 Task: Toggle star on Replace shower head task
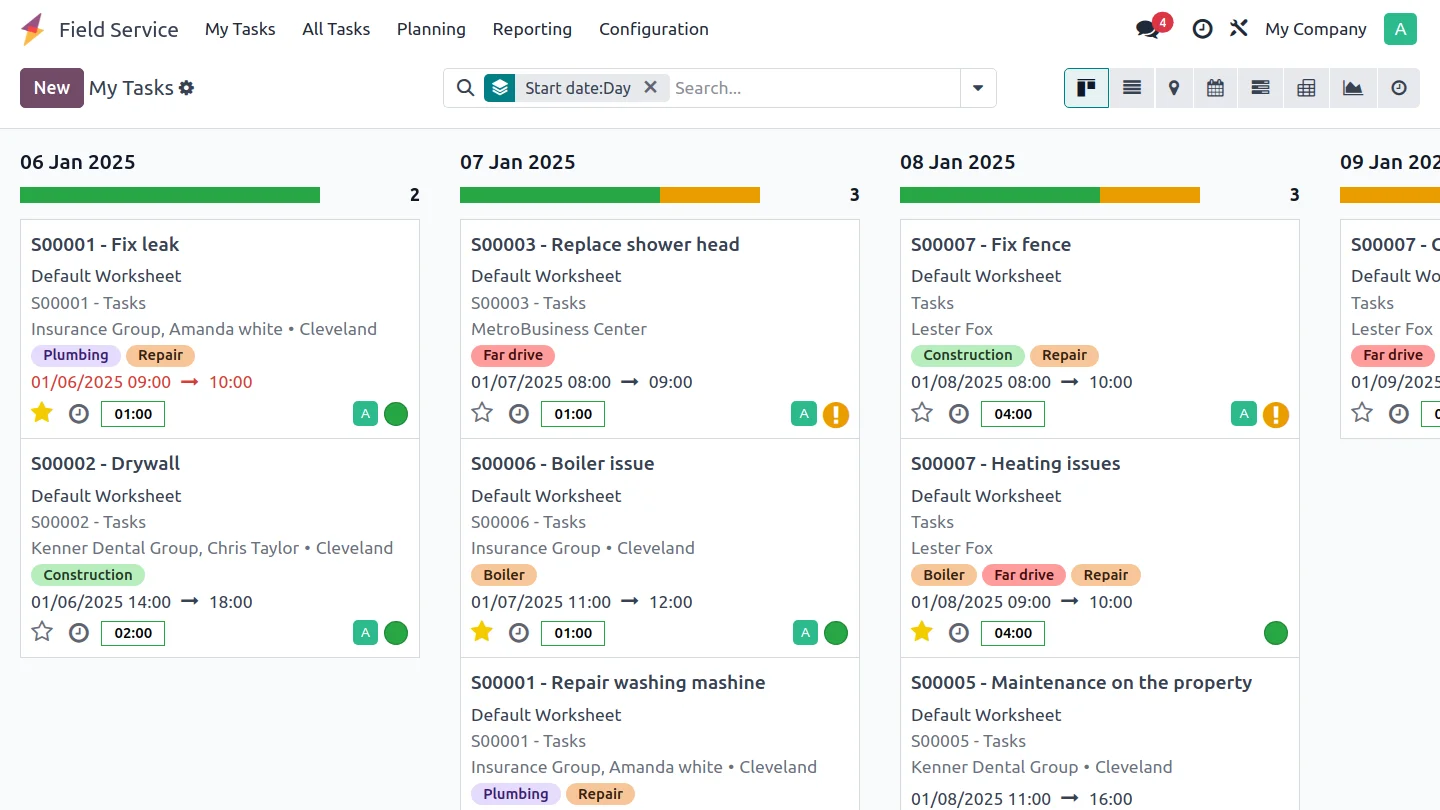tap(482, 413)
